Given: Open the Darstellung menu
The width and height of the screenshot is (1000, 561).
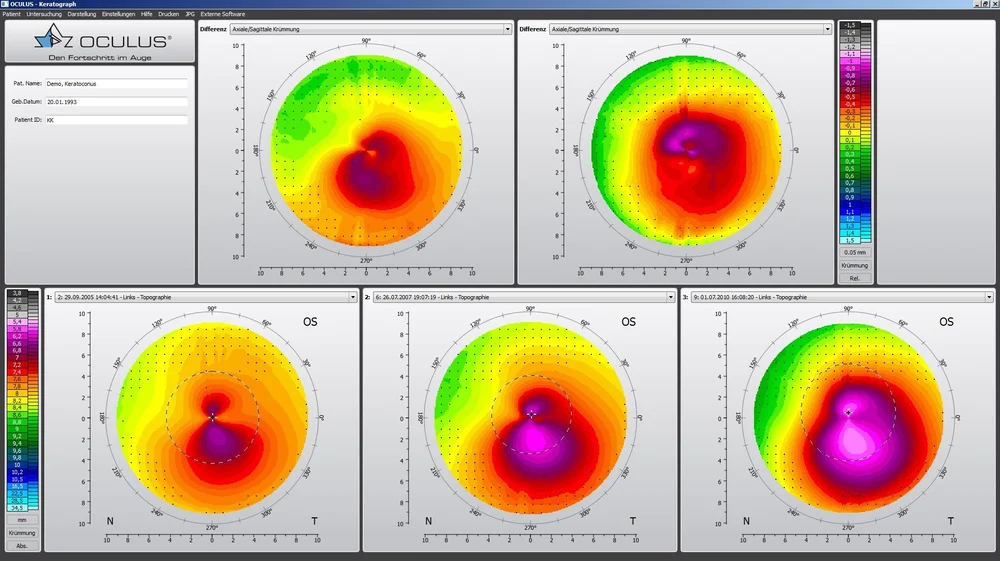Looking at the screenshot, I should (82, 14).
